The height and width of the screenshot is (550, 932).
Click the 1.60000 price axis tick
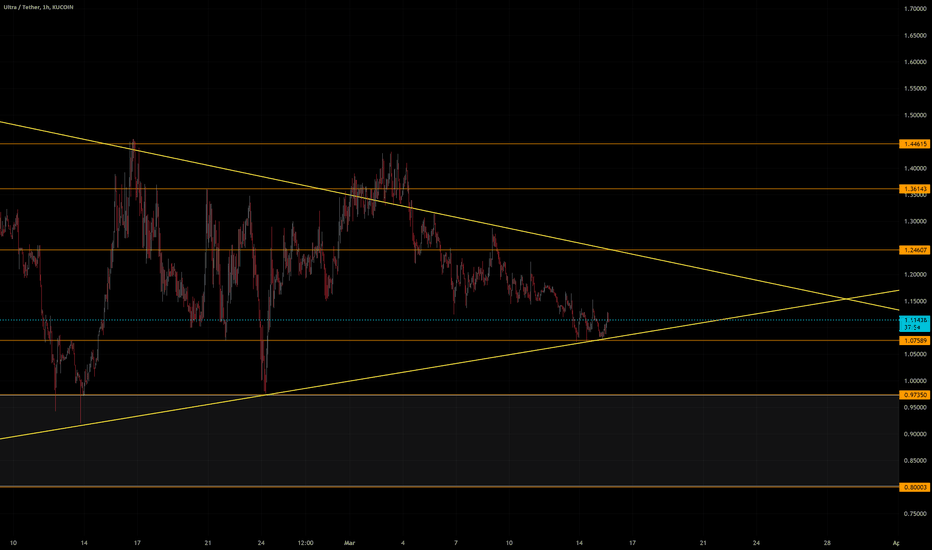pos(915,62)
